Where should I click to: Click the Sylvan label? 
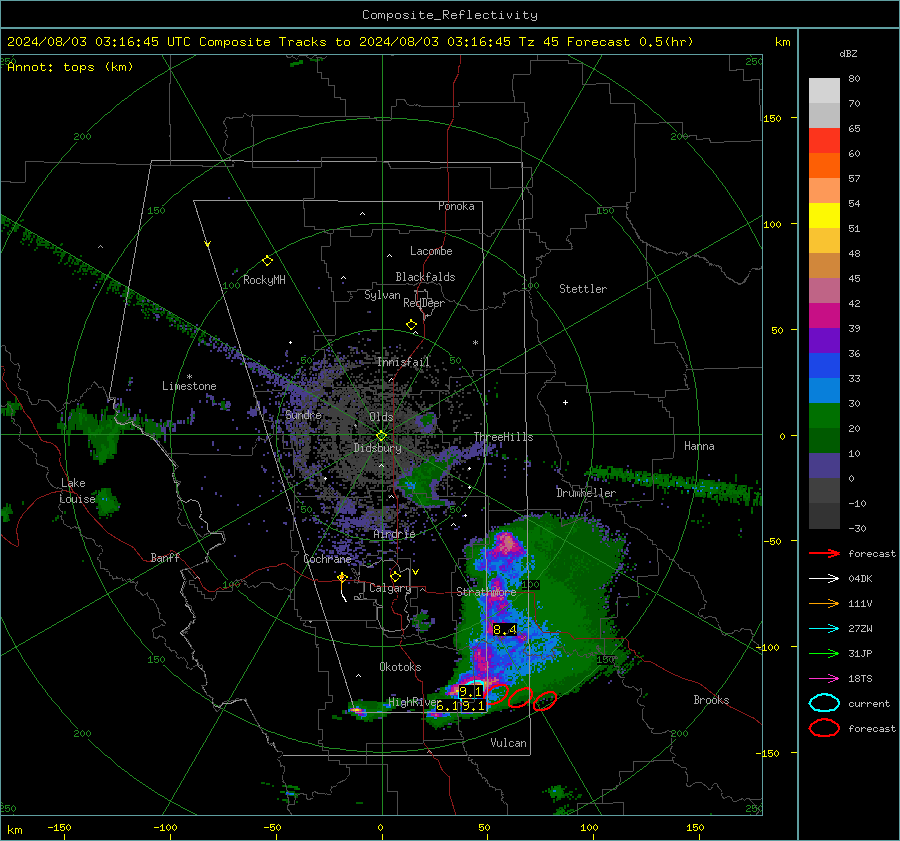pos(382,295)
